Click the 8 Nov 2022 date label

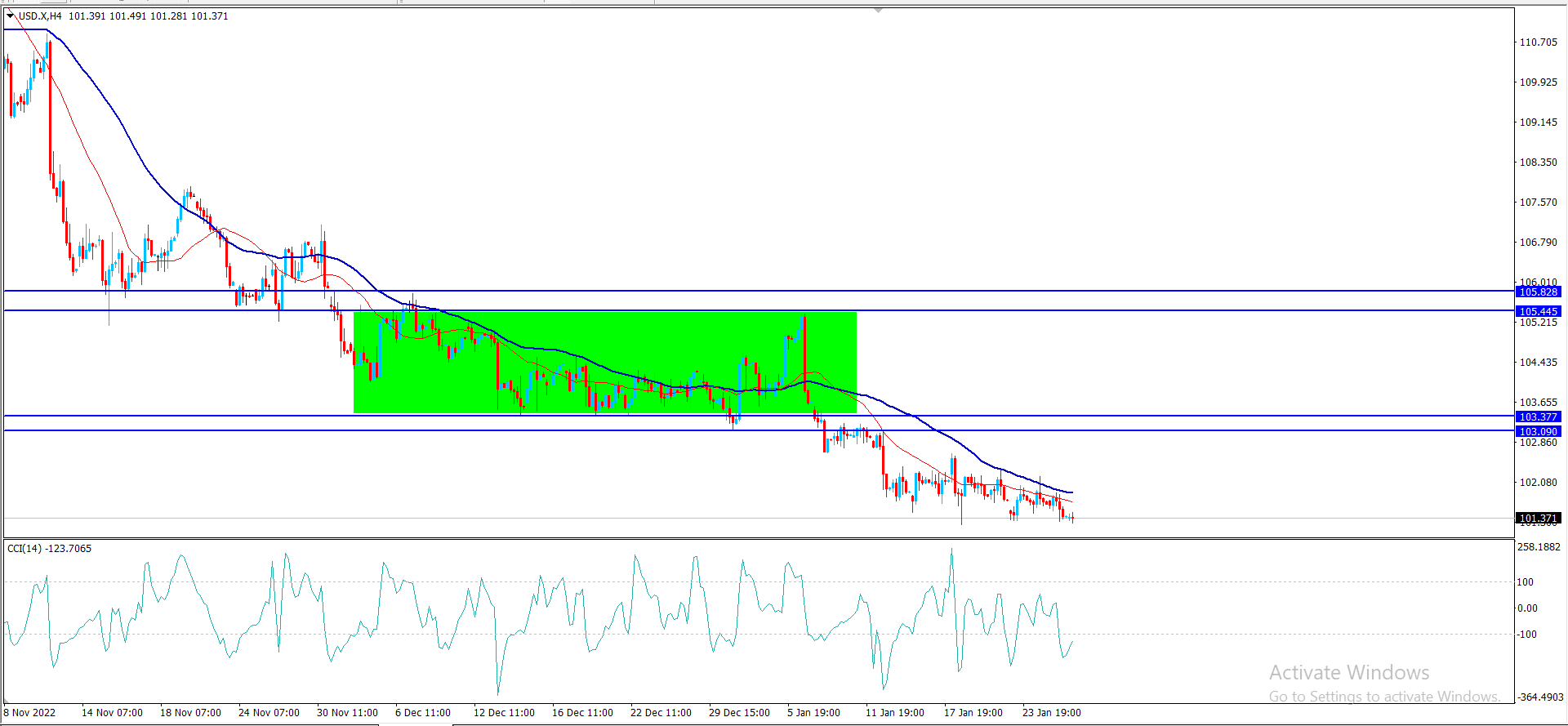(x=30, y=712)
